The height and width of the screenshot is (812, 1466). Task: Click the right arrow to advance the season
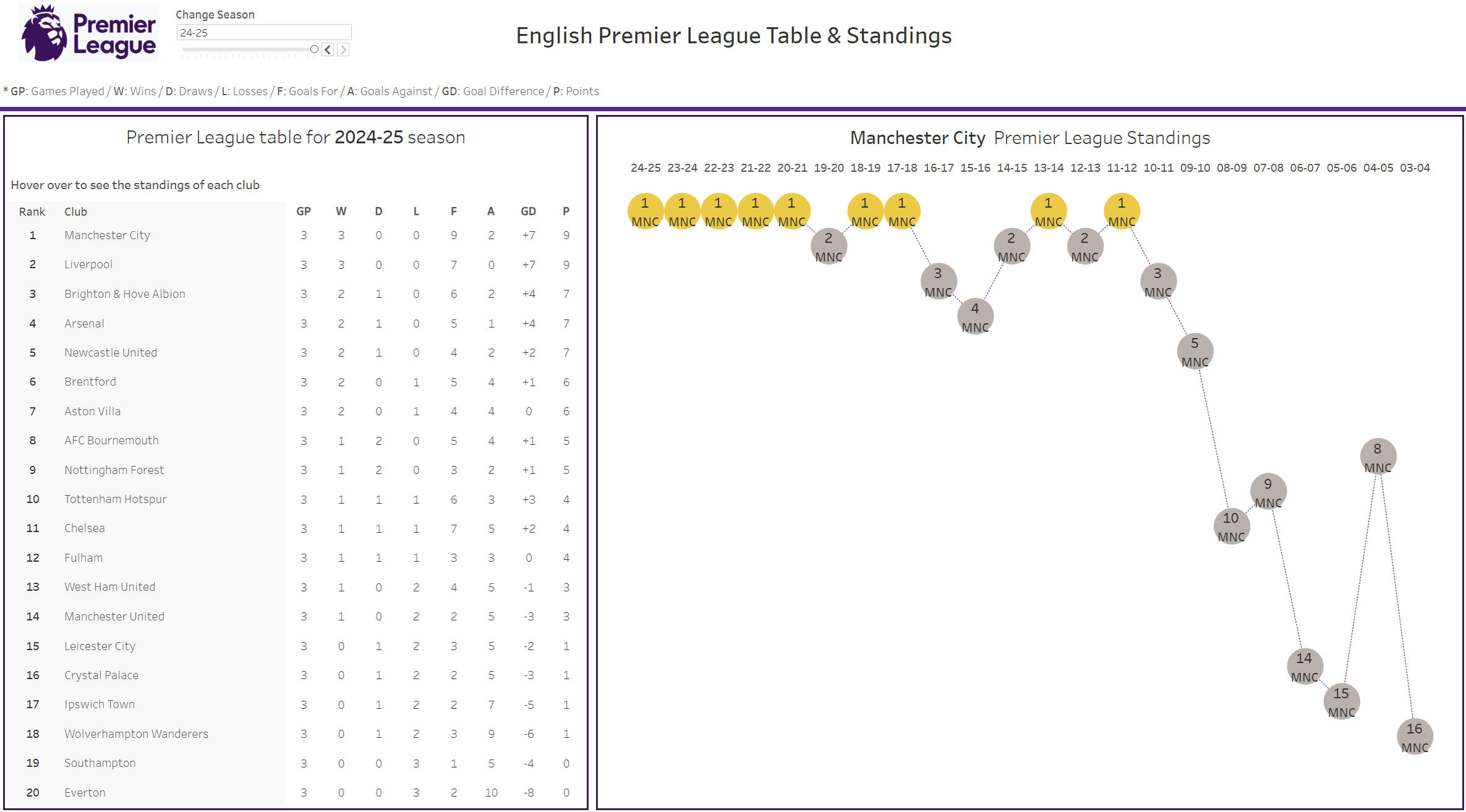343,49
